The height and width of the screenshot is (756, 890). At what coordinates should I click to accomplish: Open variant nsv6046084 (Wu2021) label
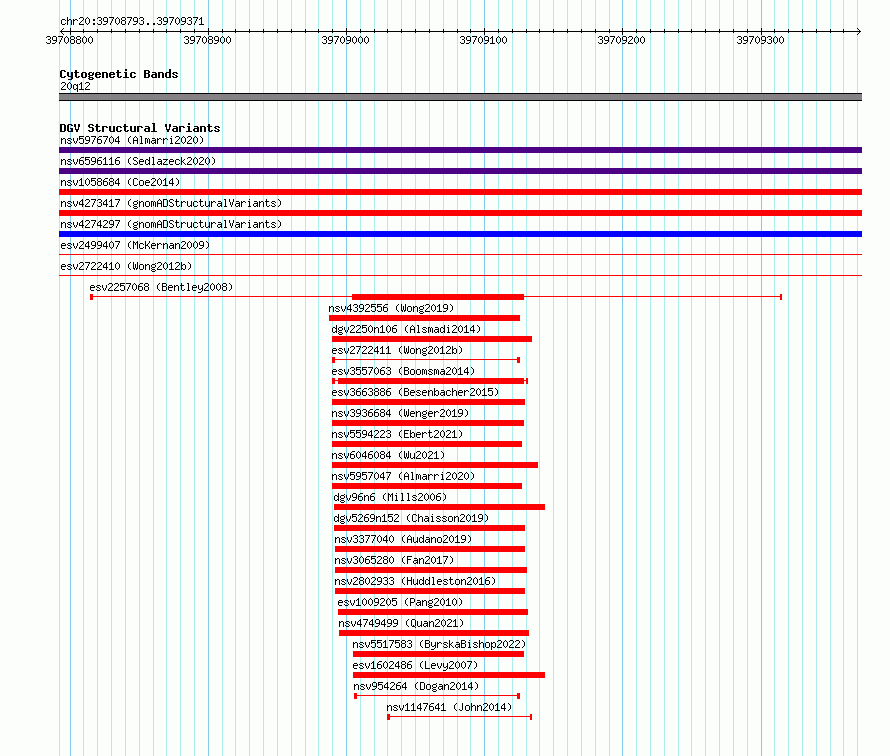388,455
